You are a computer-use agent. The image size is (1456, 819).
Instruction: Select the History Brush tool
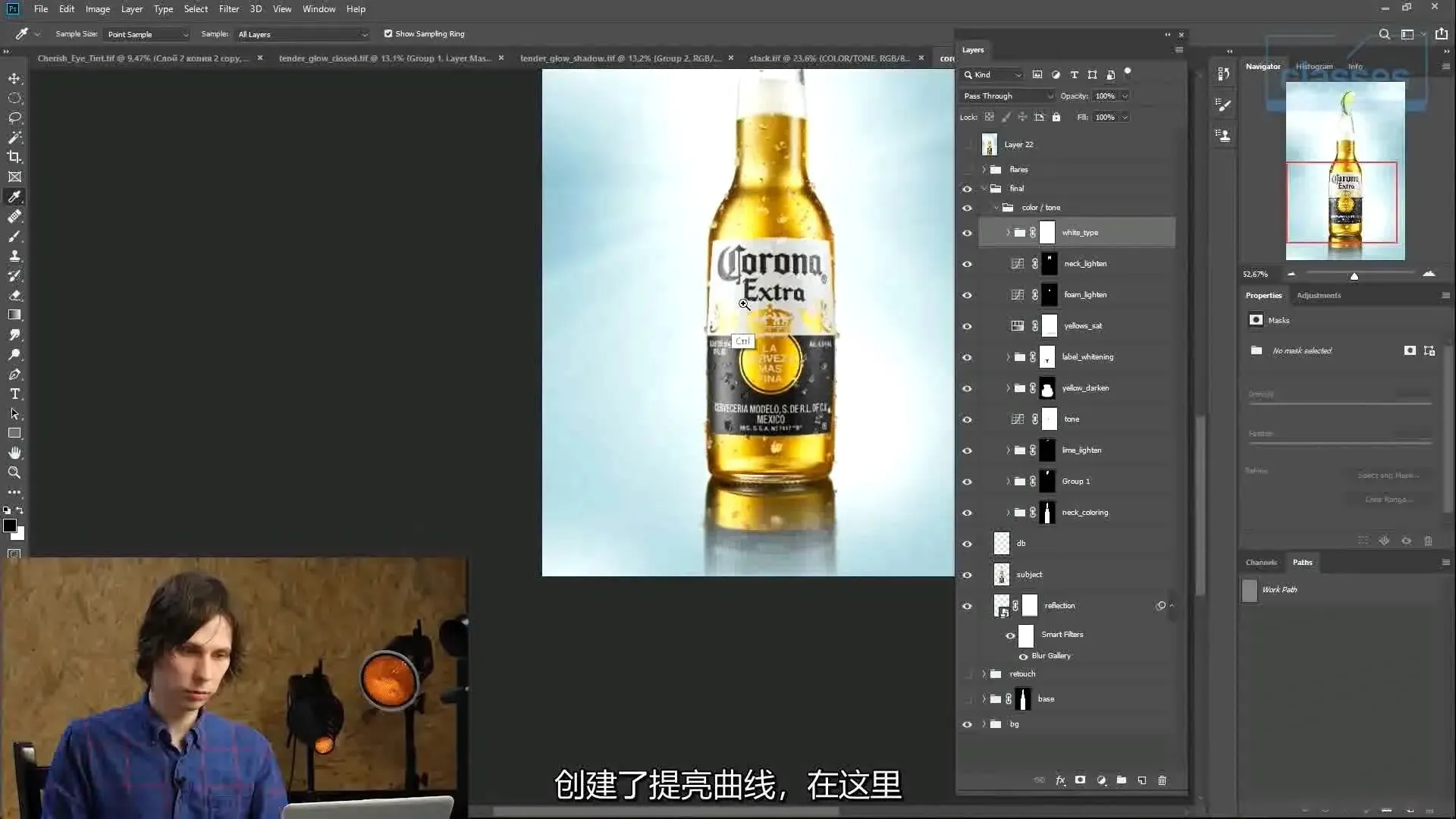click(14, 275)
